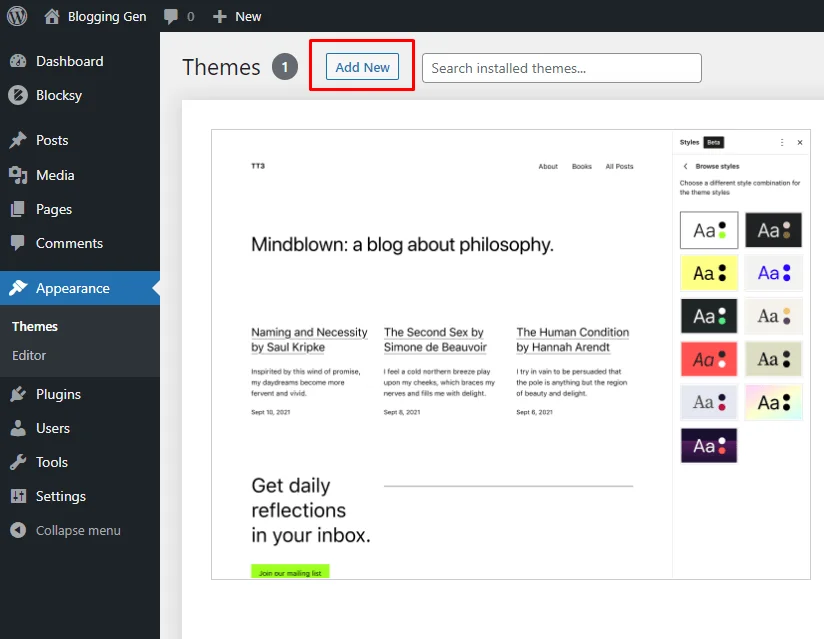Image resolution: width=824 pixels, height=639 pixels.
Task: Open the Blogging Gen site home icon
Action: pyautogui.click(x=52, y=17)
